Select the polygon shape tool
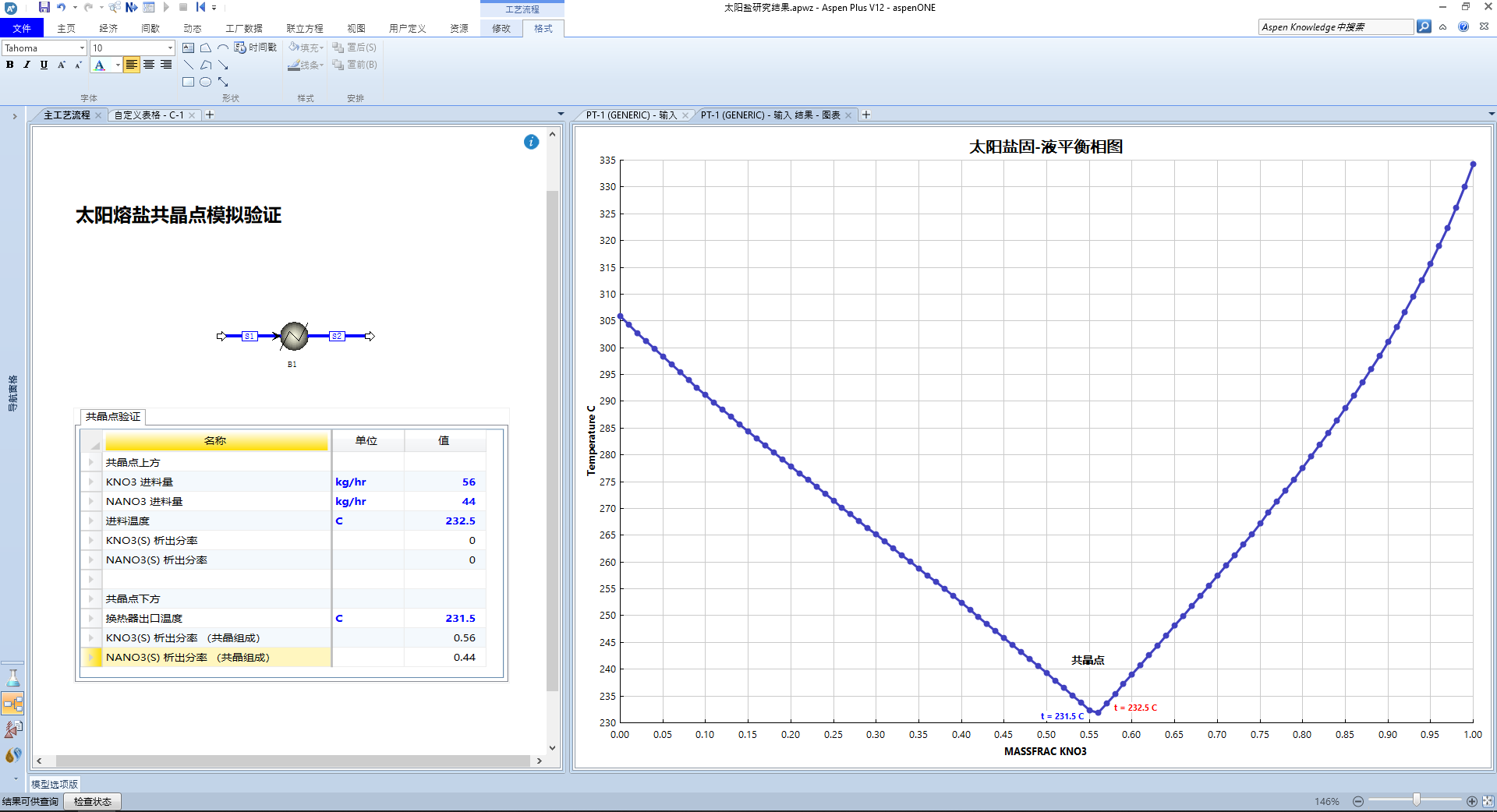 (206, 48)
